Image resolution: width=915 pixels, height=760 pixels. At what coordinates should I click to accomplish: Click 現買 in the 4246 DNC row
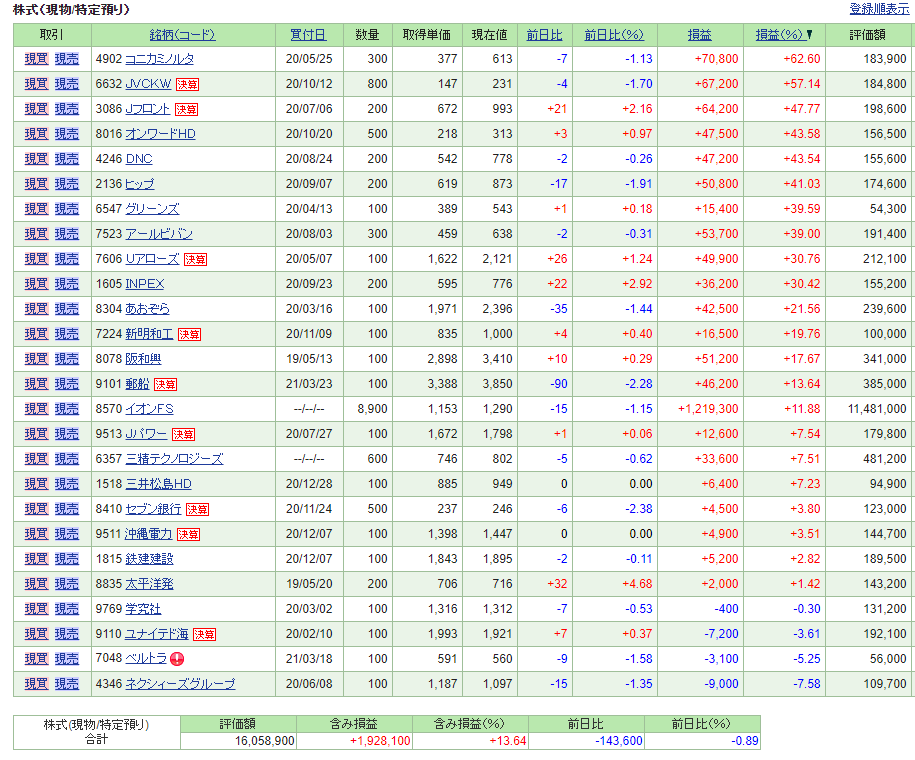pyautogui.click(x=36, y=159)
